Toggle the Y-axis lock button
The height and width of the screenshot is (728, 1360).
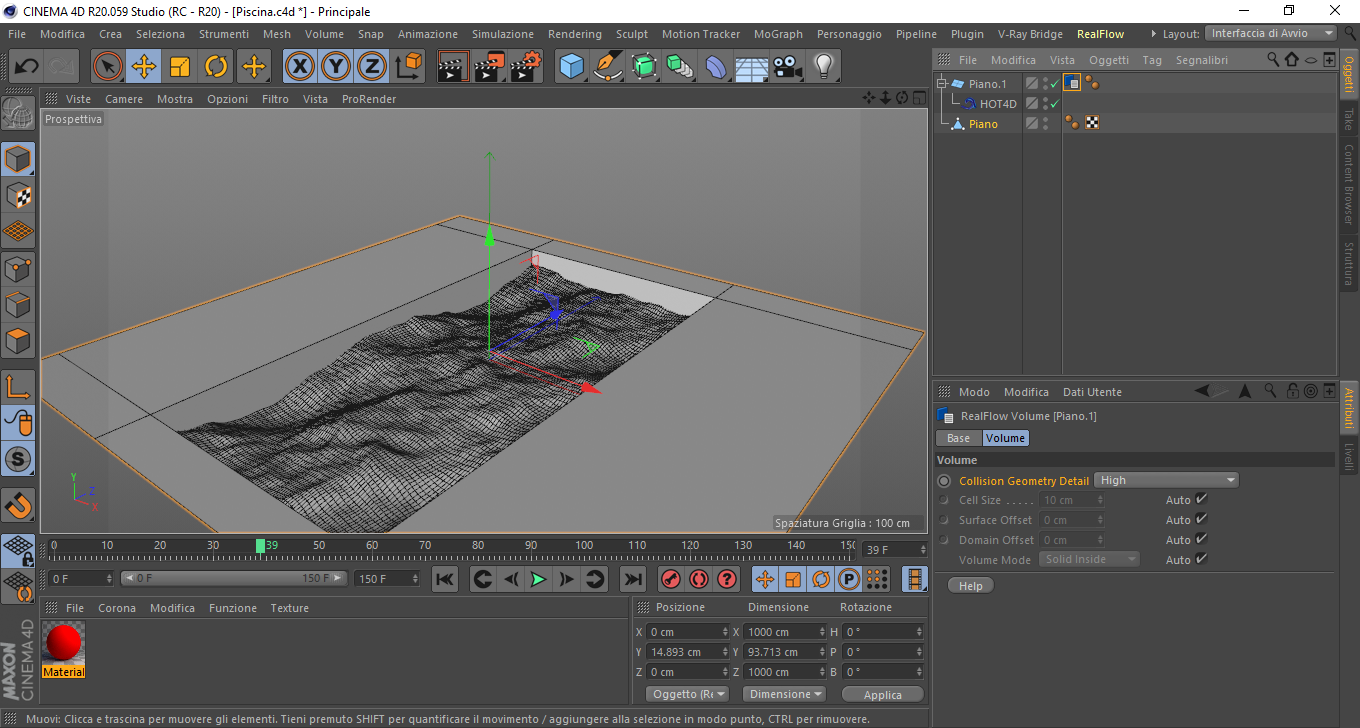(336, 67)
